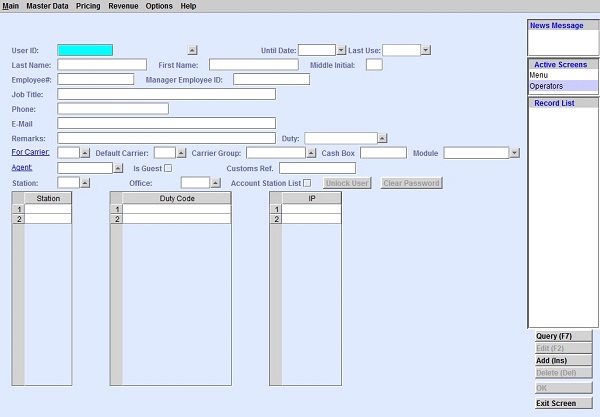This screenshot has width=600, height=417.
Task: Open the Help menu
Action: (x=188, y=6)
